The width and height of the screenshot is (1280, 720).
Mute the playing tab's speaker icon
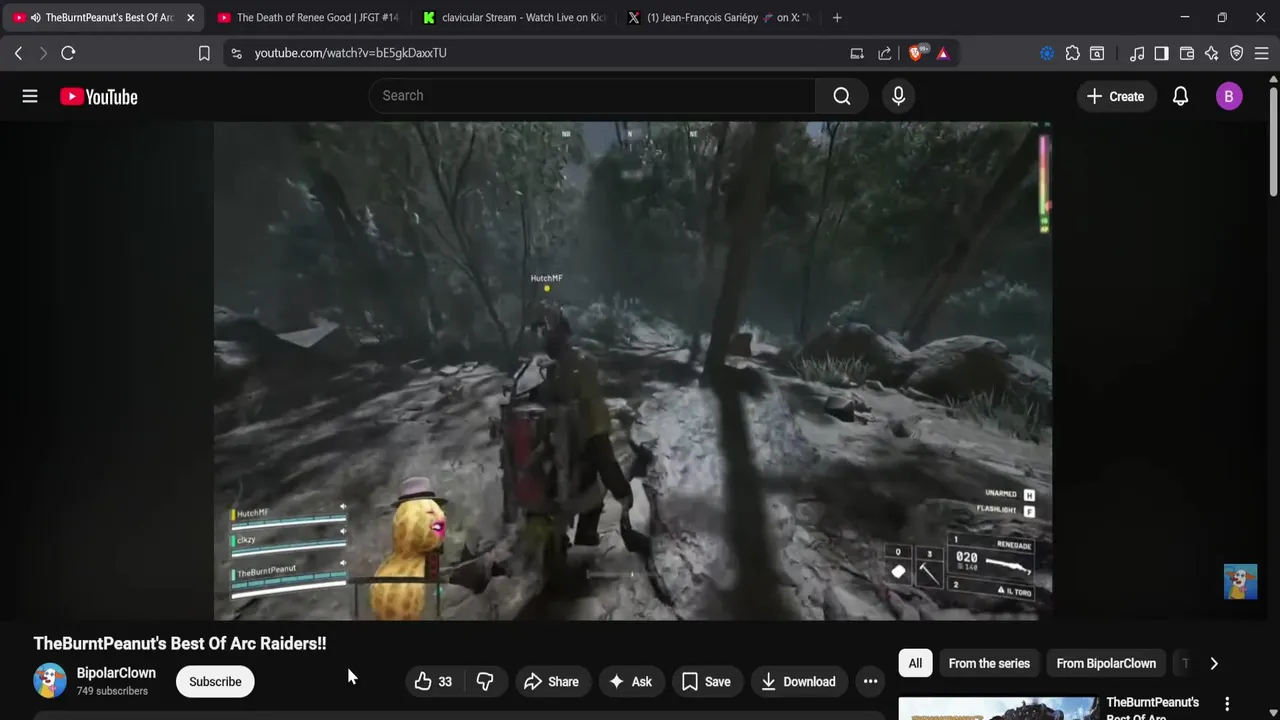coord(35,18)
